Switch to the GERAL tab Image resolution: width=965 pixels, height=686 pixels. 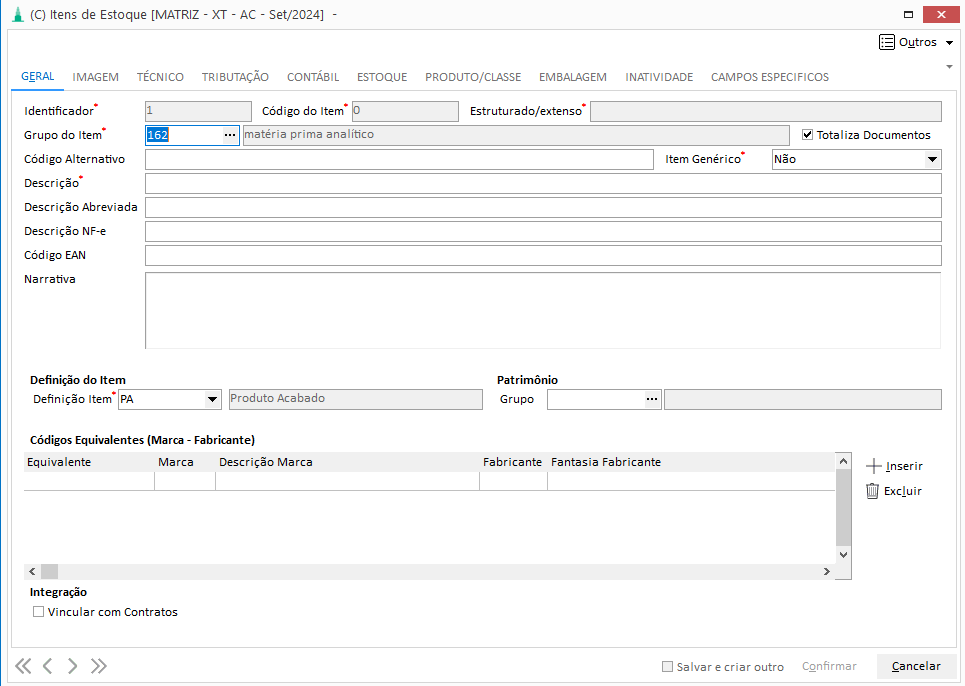[x=38, y=76]
